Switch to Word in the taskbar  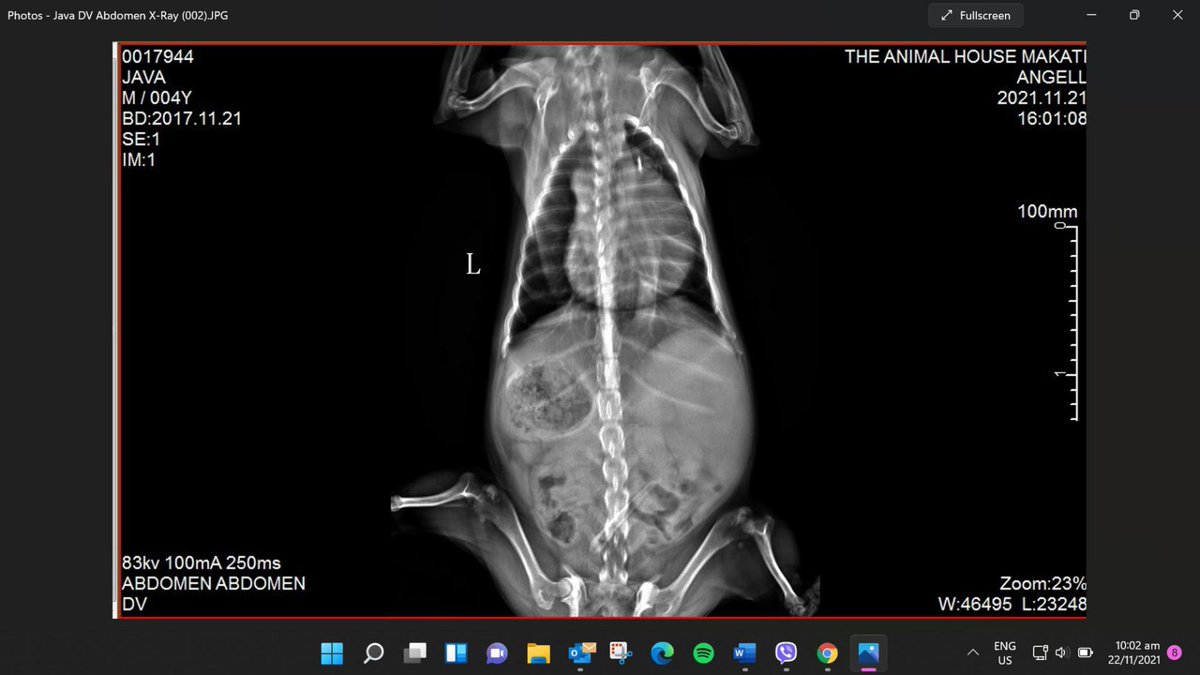click(x=744, y=653)
